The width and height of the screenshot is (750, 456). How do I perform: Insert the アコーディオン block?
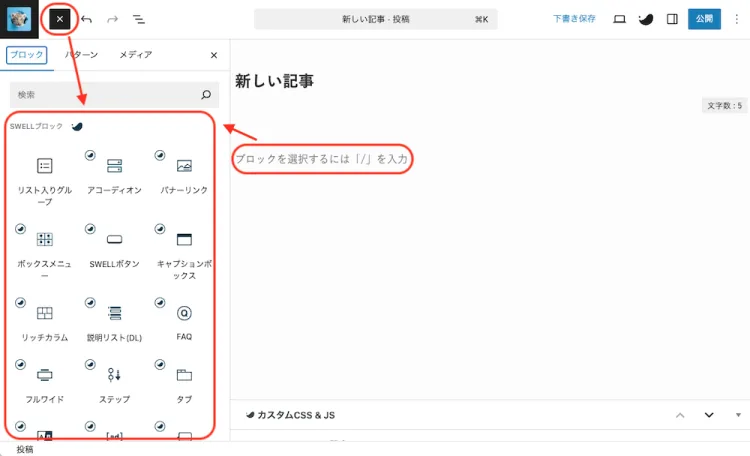pos(114,174)
